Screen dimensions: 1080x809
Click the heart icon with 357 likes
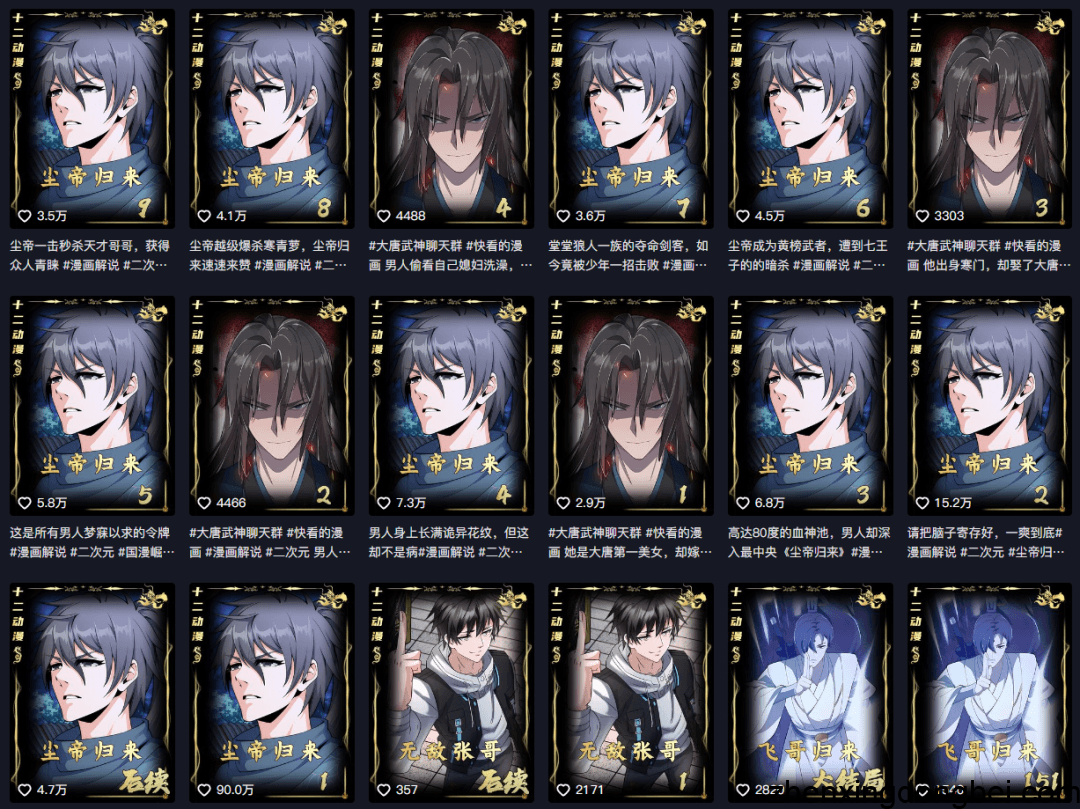(384, 790)
